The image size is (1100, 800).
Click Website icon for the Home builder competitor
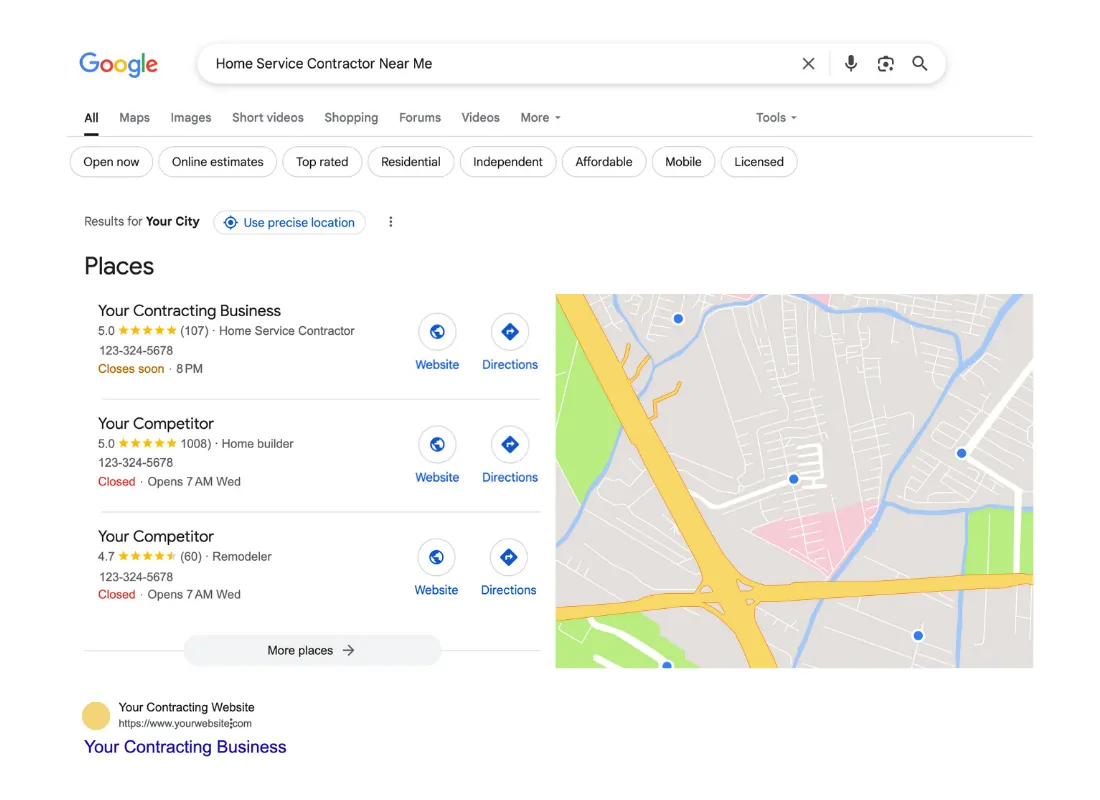pyautogui.click(x=437, y=444)
